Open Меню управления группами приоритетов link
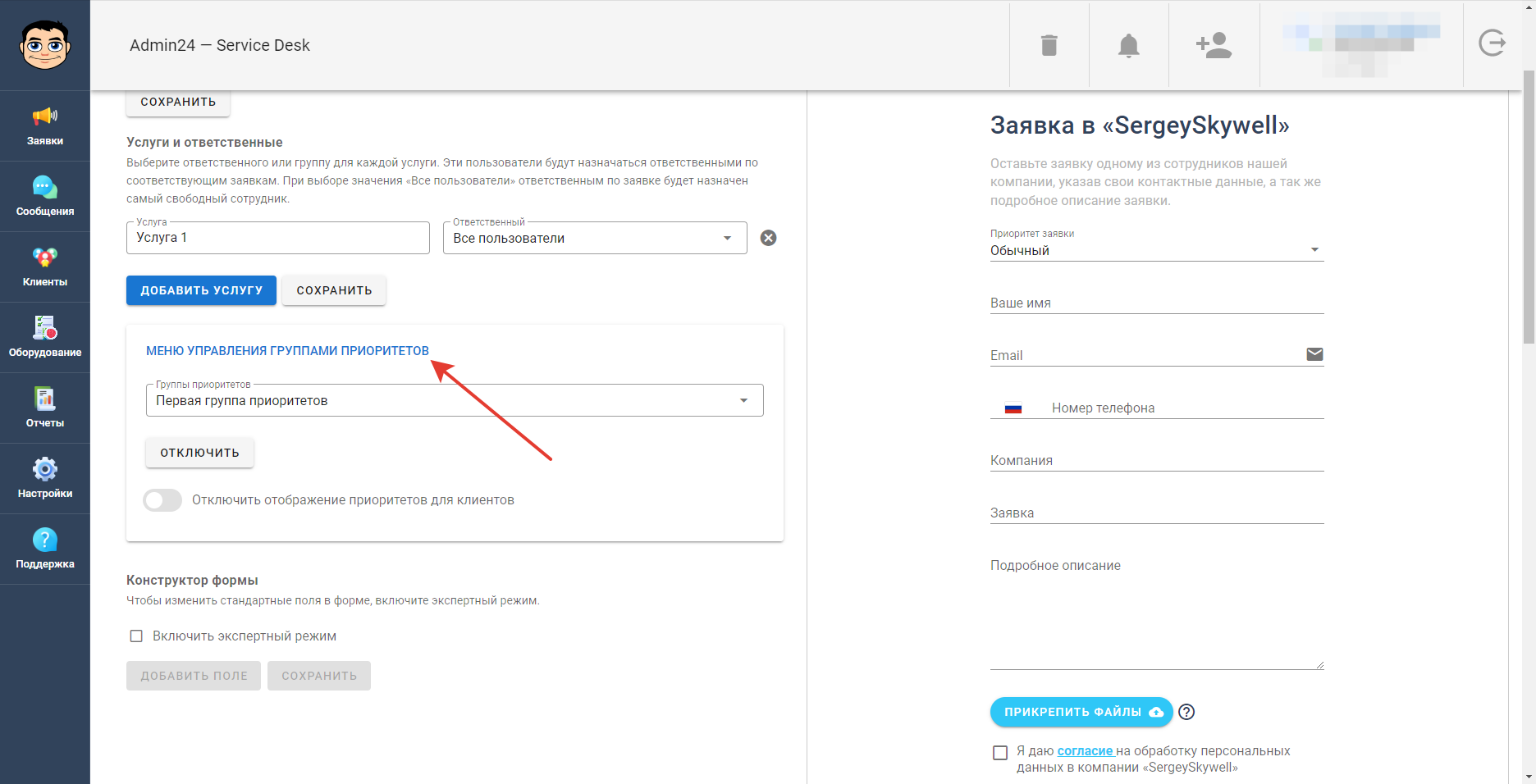The width and height of the screenshot is (1536, 784). (287, 350)
